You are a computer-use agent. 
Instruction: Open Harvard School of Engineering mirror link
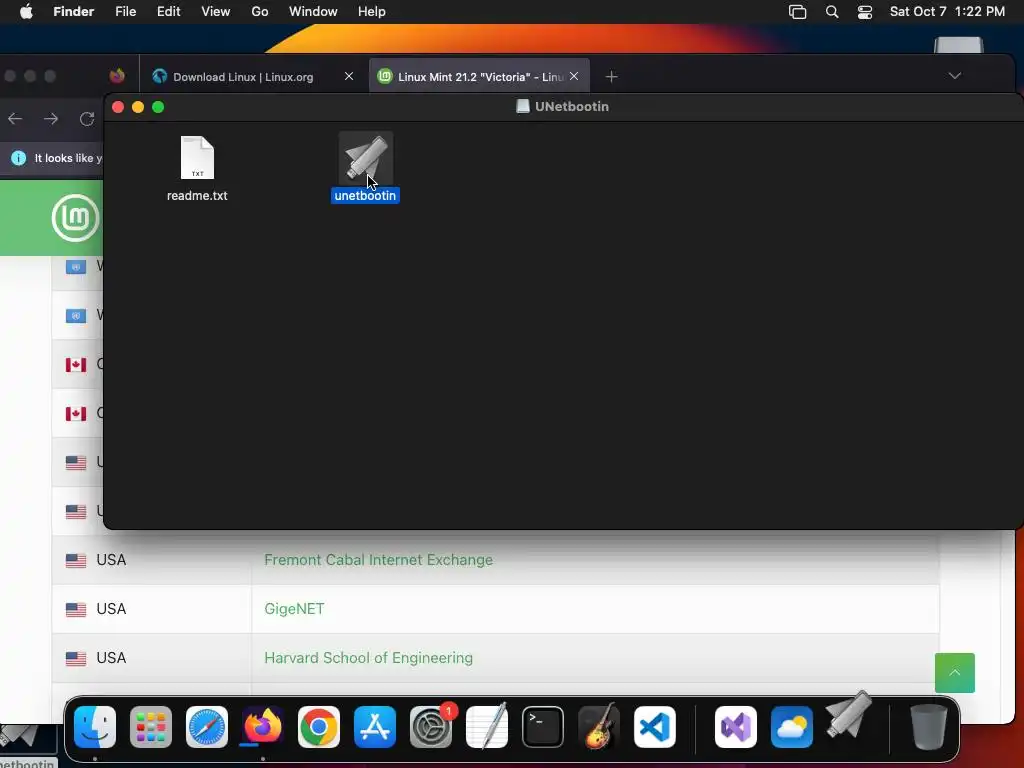coord(368,658)
